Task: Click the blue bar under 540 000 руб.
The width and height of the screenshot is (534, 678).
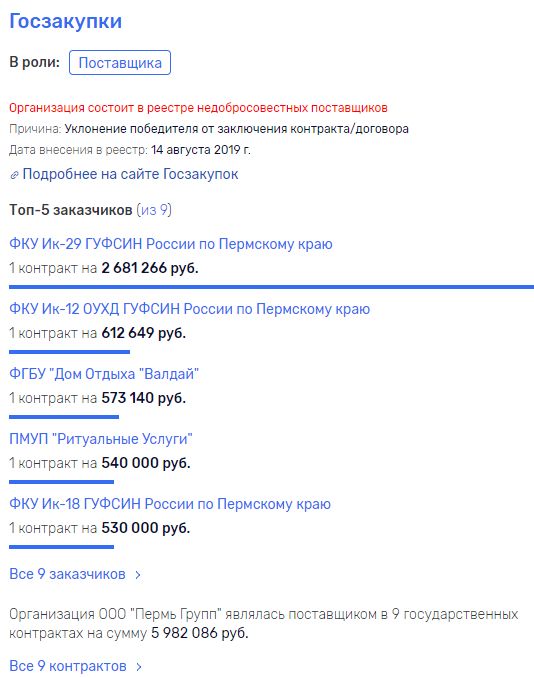Action: tap(61, 482)
